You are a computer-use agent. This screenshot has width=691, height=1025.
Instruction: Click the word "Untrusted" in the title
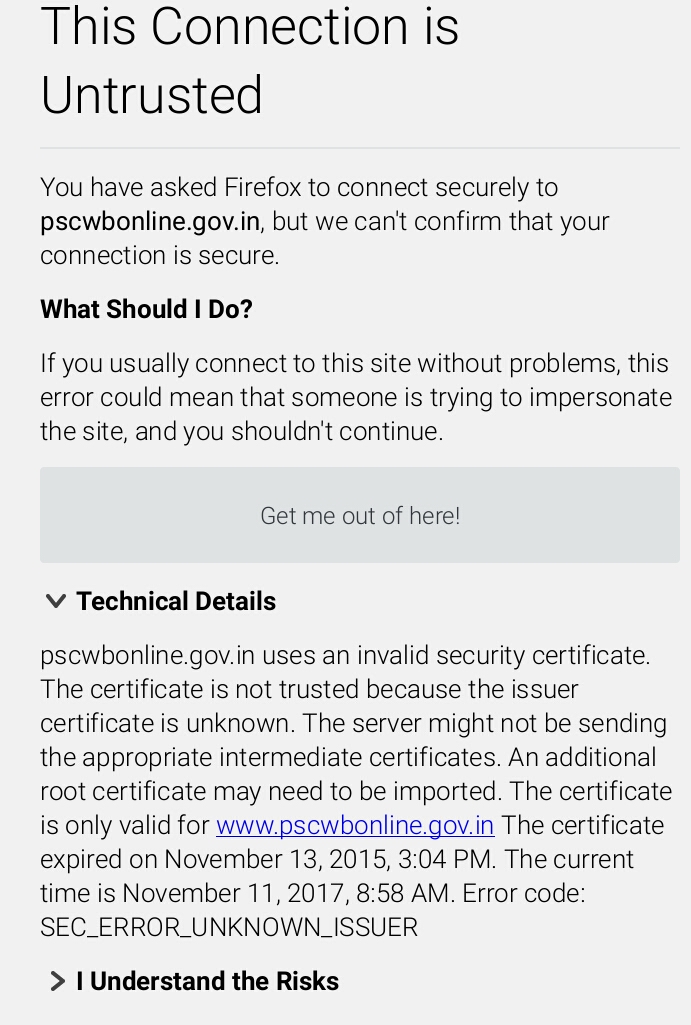152,95
